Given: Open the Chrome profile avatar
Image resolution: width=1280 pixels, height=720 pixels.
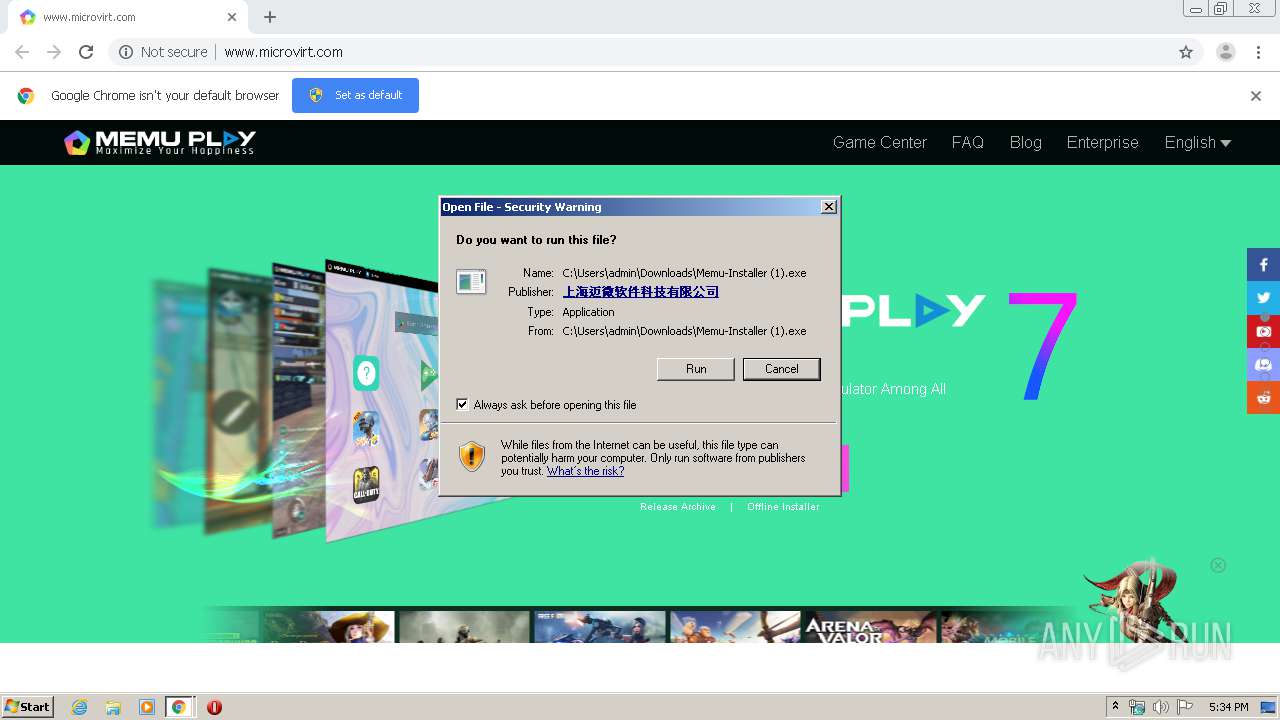Looking at the screenshot, I should coord(1225,52).
